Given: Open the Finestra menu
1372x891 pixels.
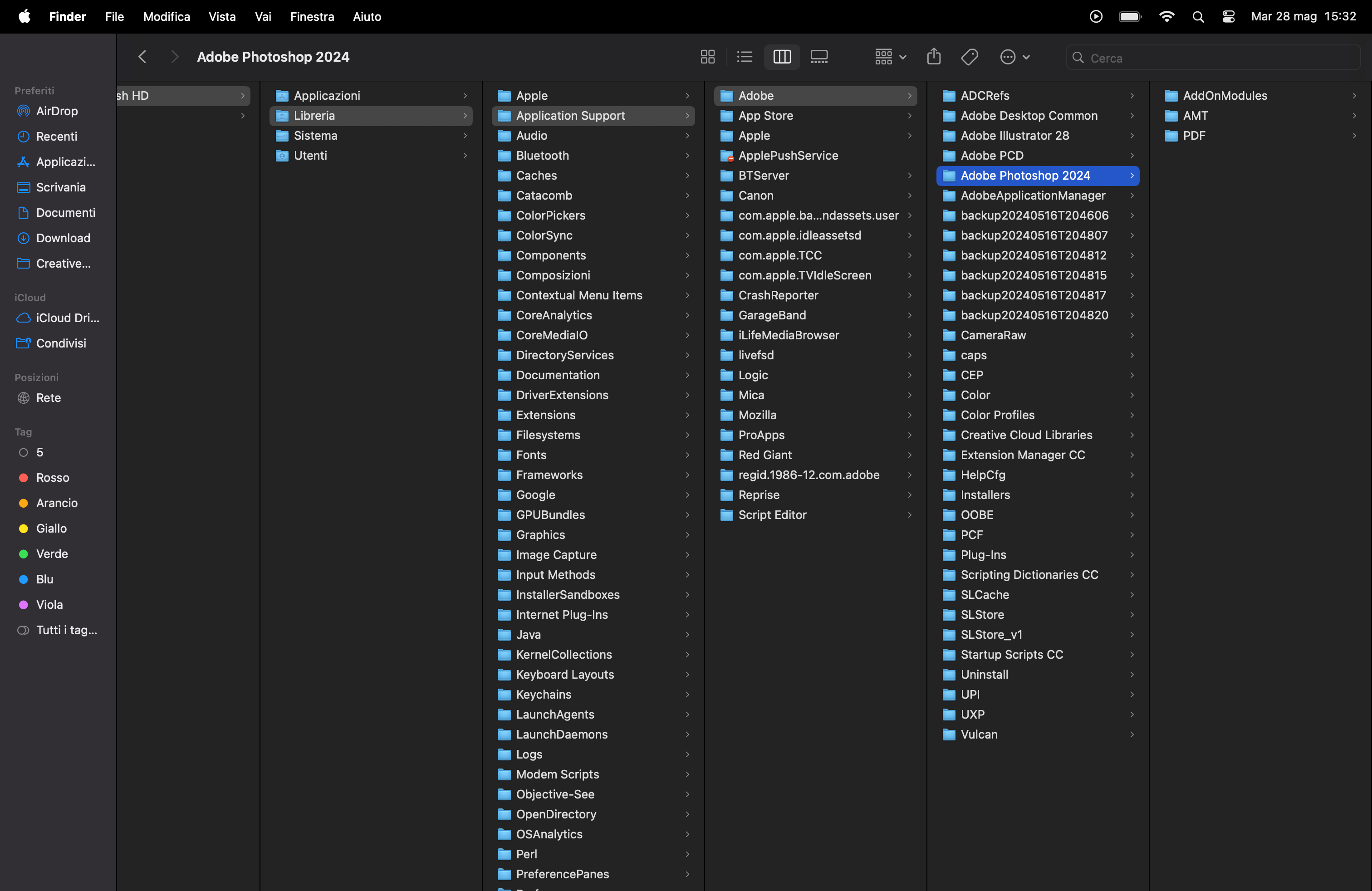Looking at the screenshot, I should point(312,17).
